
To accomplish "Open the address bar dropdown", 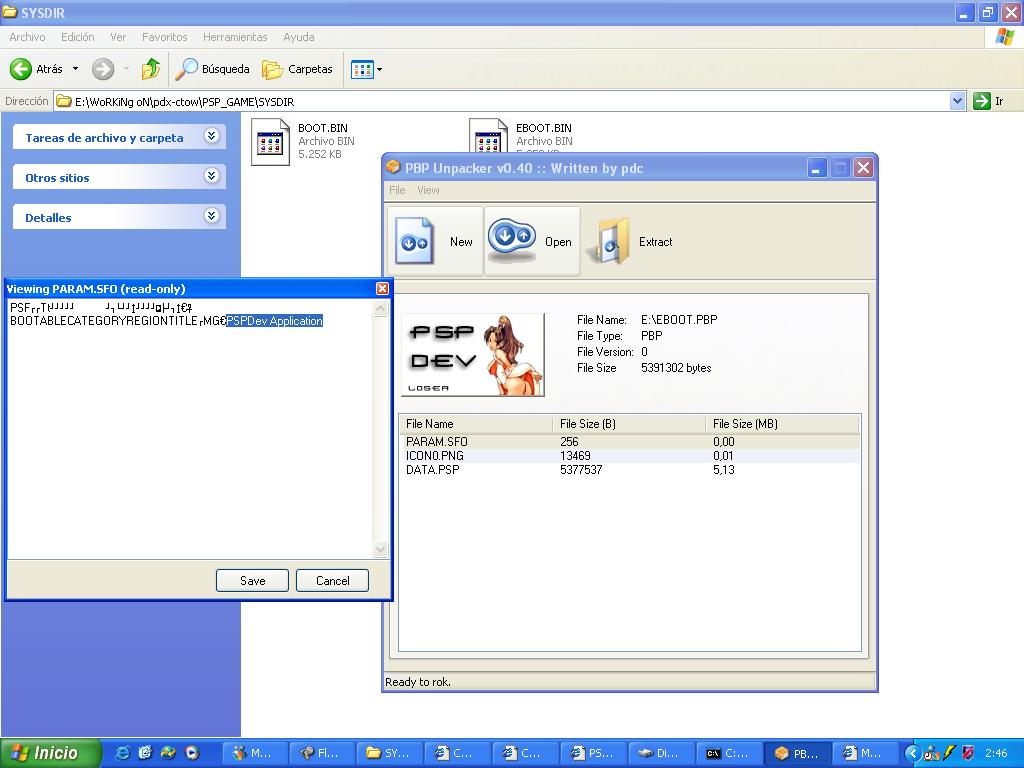I will [x=957, y=101].
